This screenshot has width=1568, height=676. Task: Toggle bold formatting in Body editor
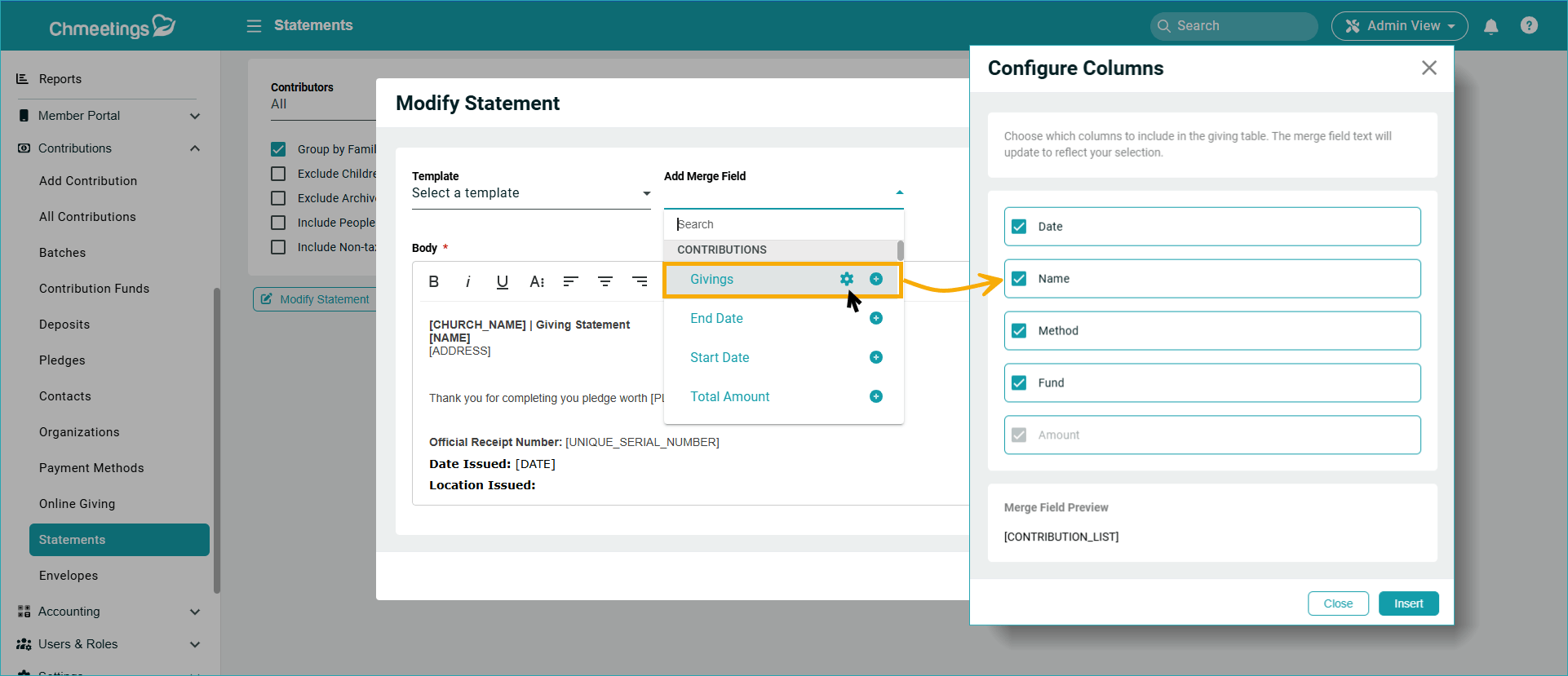click(x=434, y=281)
